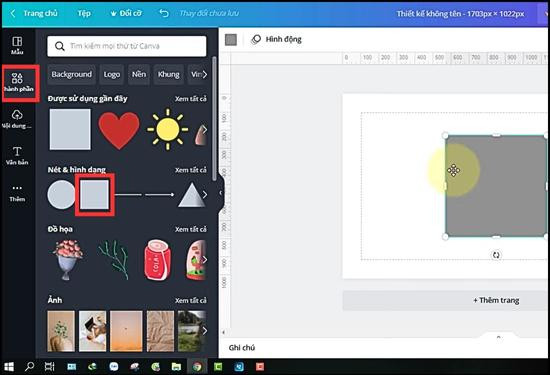The height and width of the screenshot is (375, 550).
Task: Expand more category chips with right chevron
Action: click(204, 74)
